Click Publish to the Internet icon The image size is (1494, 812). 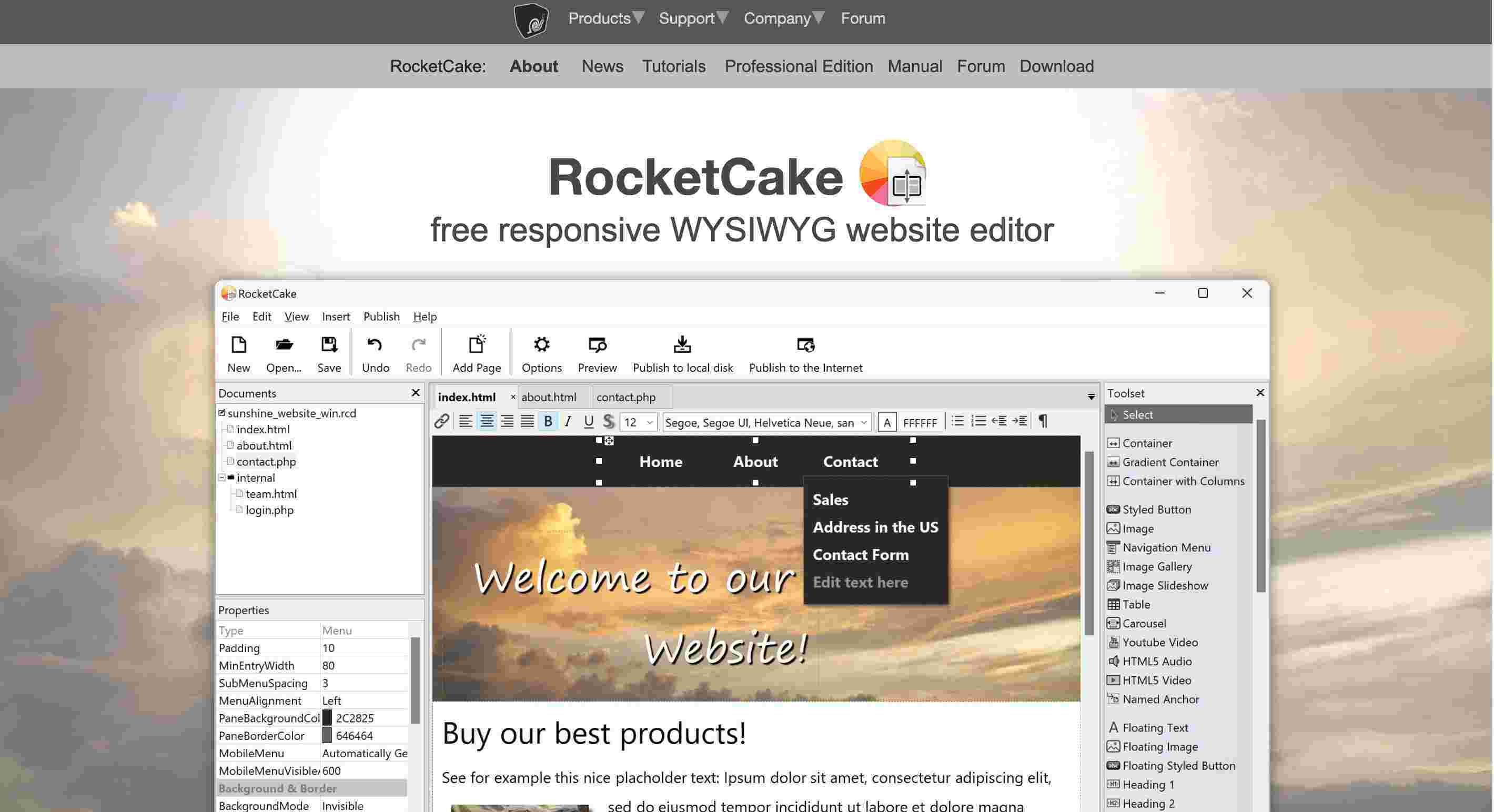(x=805, y=344)
